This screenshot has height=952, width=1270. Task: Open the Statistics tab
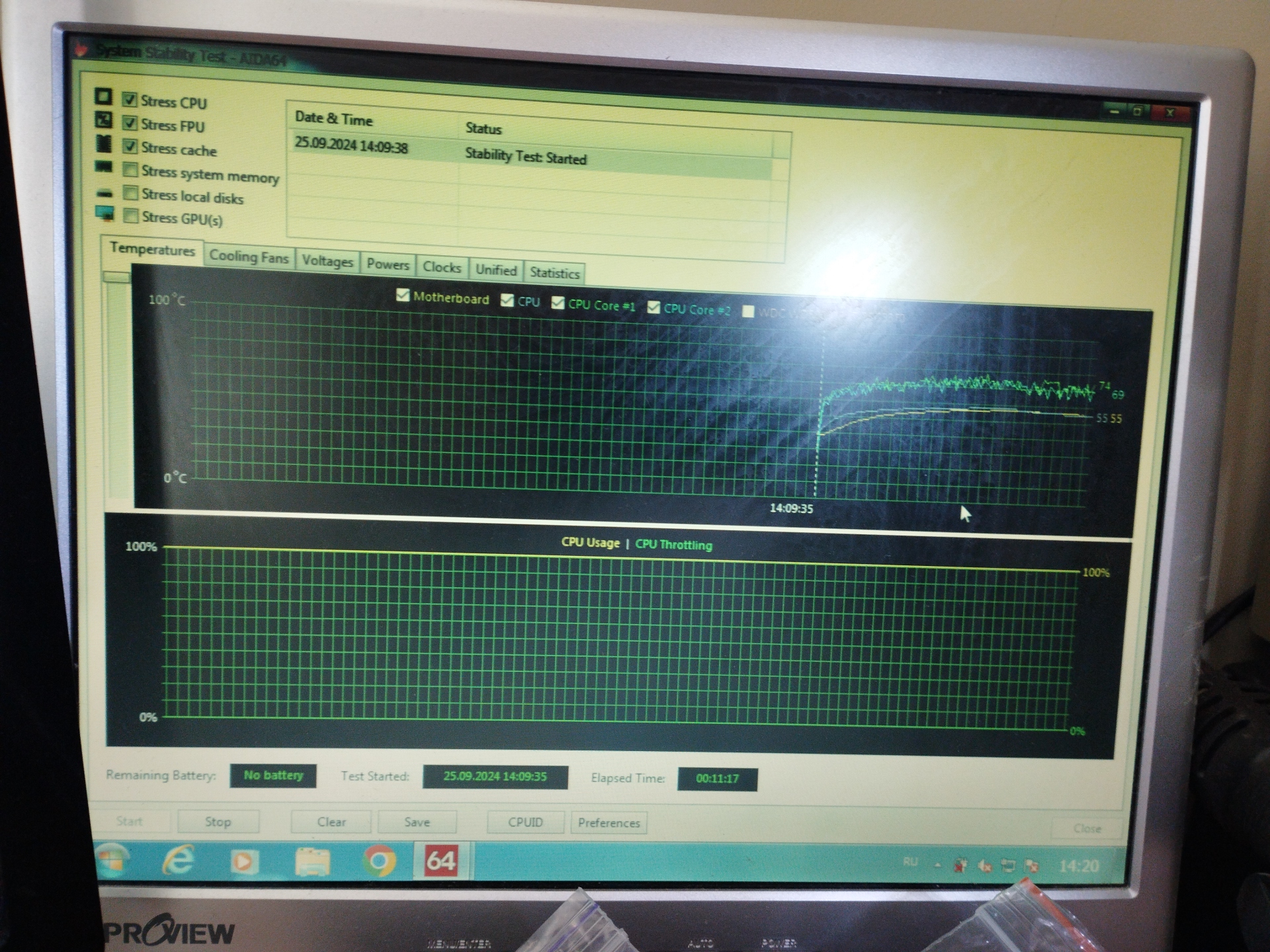tap(554, 272)
